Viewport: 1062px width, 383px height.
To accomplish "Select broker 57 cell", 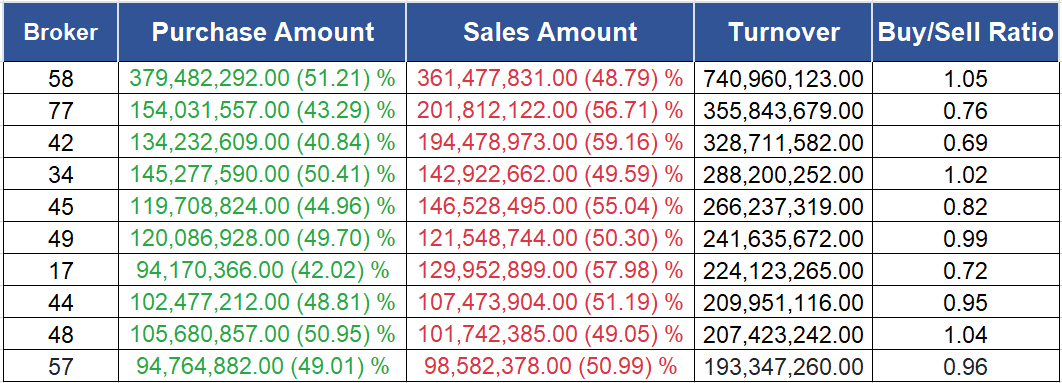I will coord(60,367).
